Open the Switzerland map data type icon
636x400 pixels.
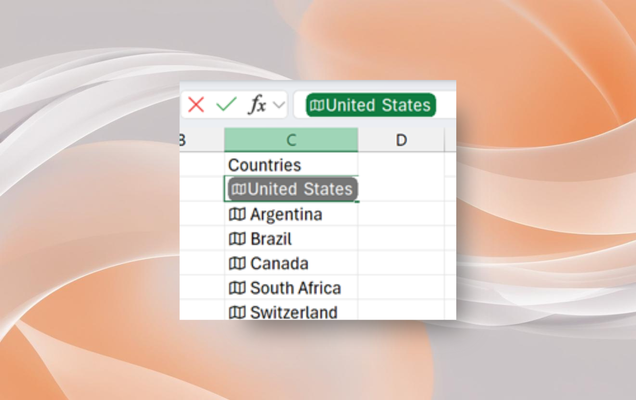(237, 312)
